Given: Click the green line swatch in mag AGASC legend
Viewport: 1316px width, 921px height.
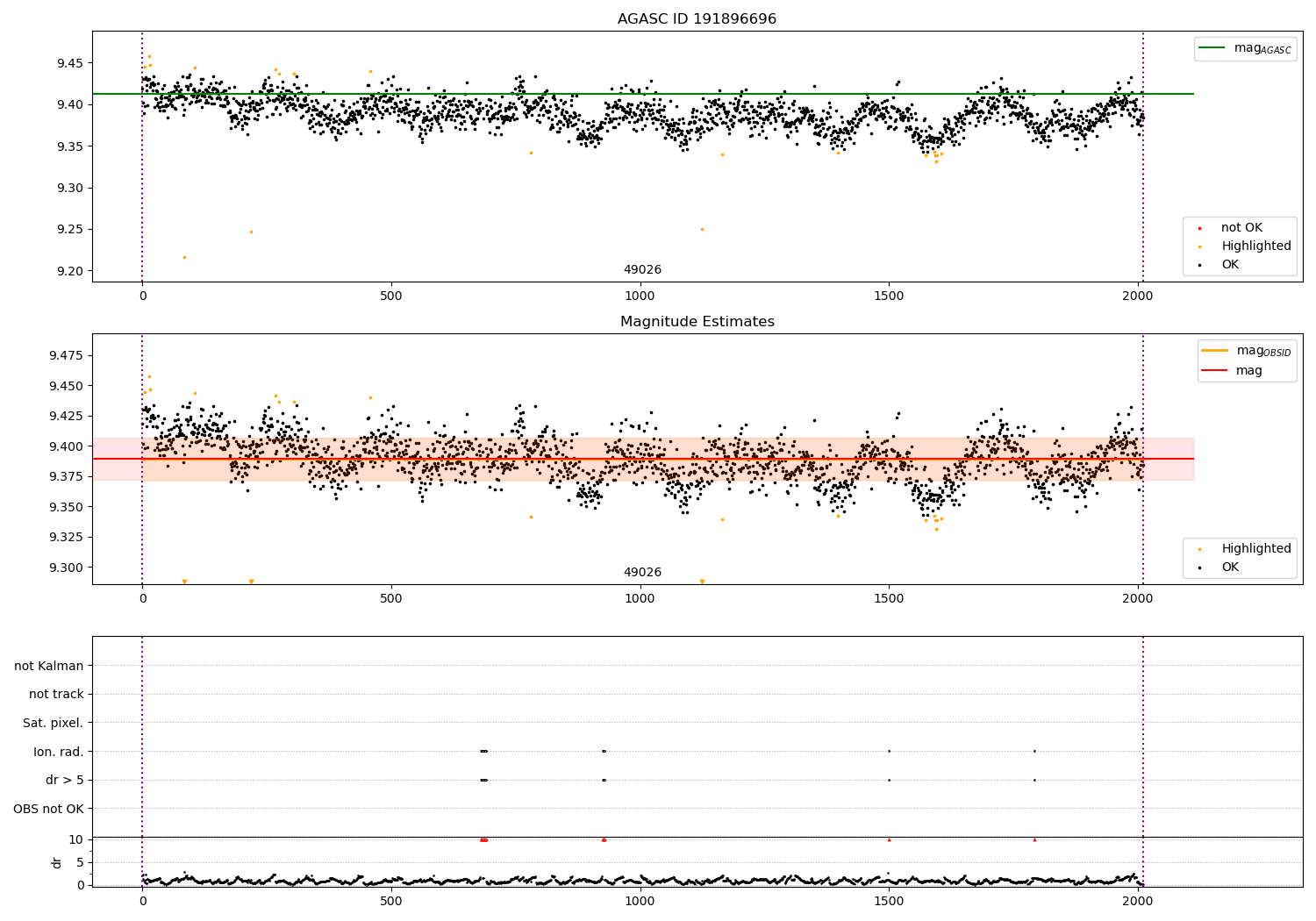Looking at the screenshot, I should (1212, 48).
